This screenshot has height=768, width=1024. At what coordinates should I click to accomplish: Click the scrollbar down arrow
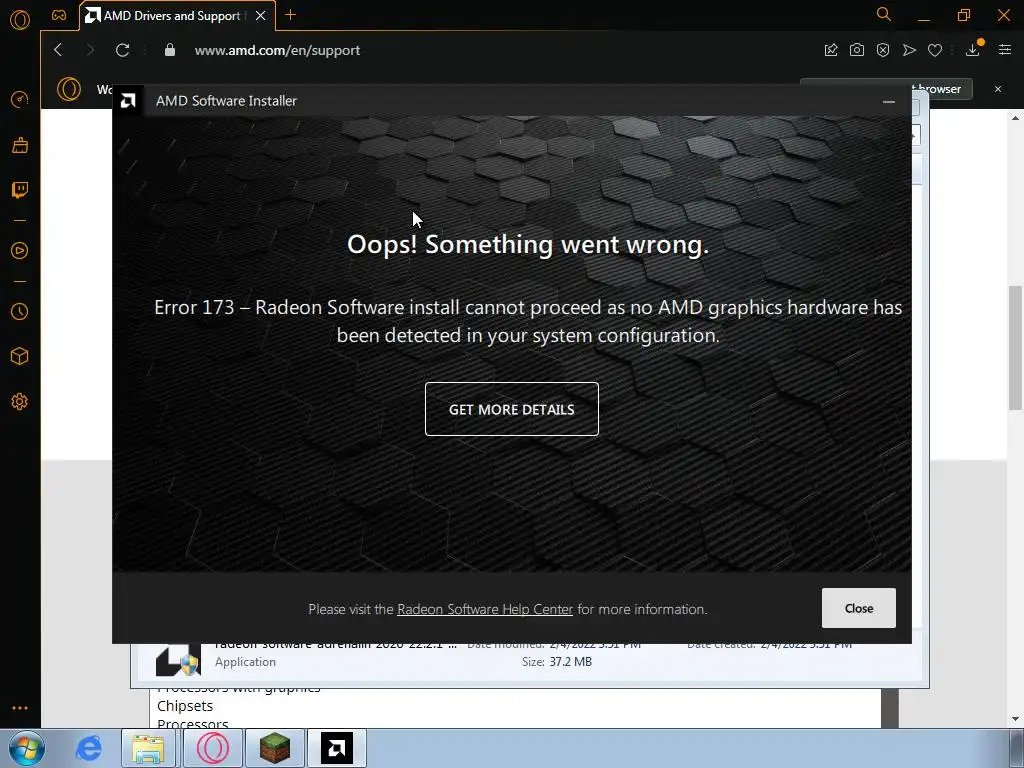pos(1015,719)
